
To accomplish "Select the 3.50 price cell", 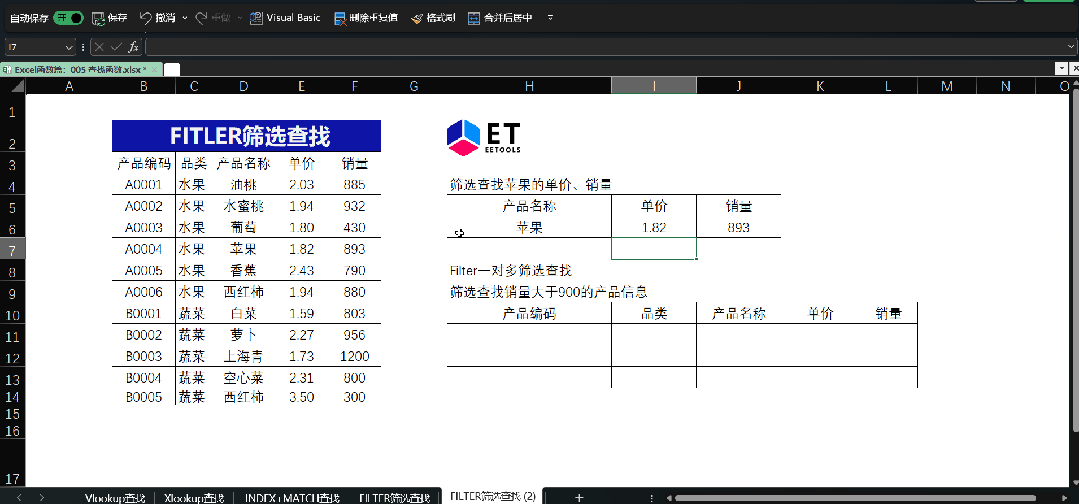I will [x=302, y=397].
